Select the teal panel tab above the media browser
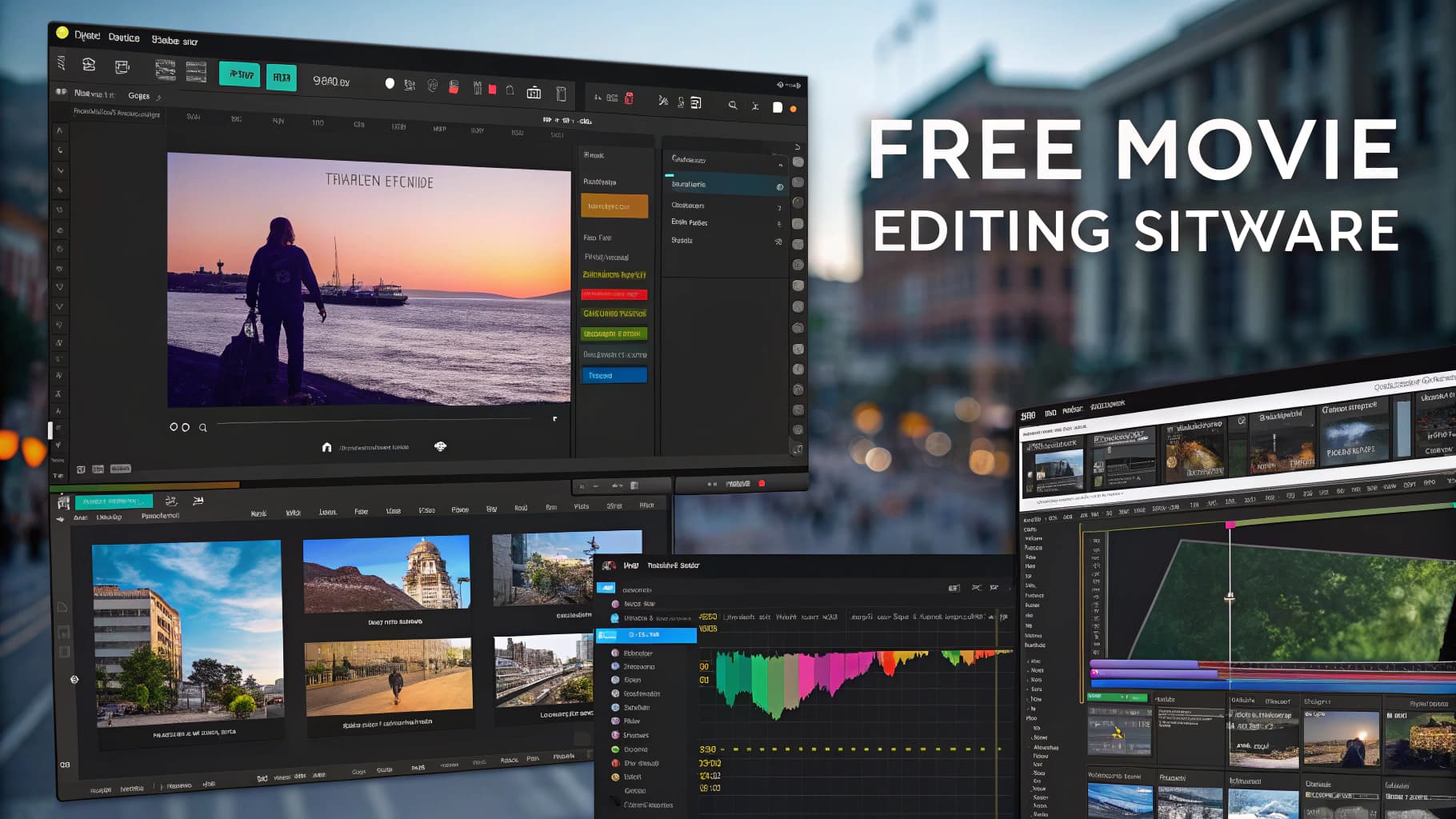Screen dimensions: 1456x819 coord(114,501)
